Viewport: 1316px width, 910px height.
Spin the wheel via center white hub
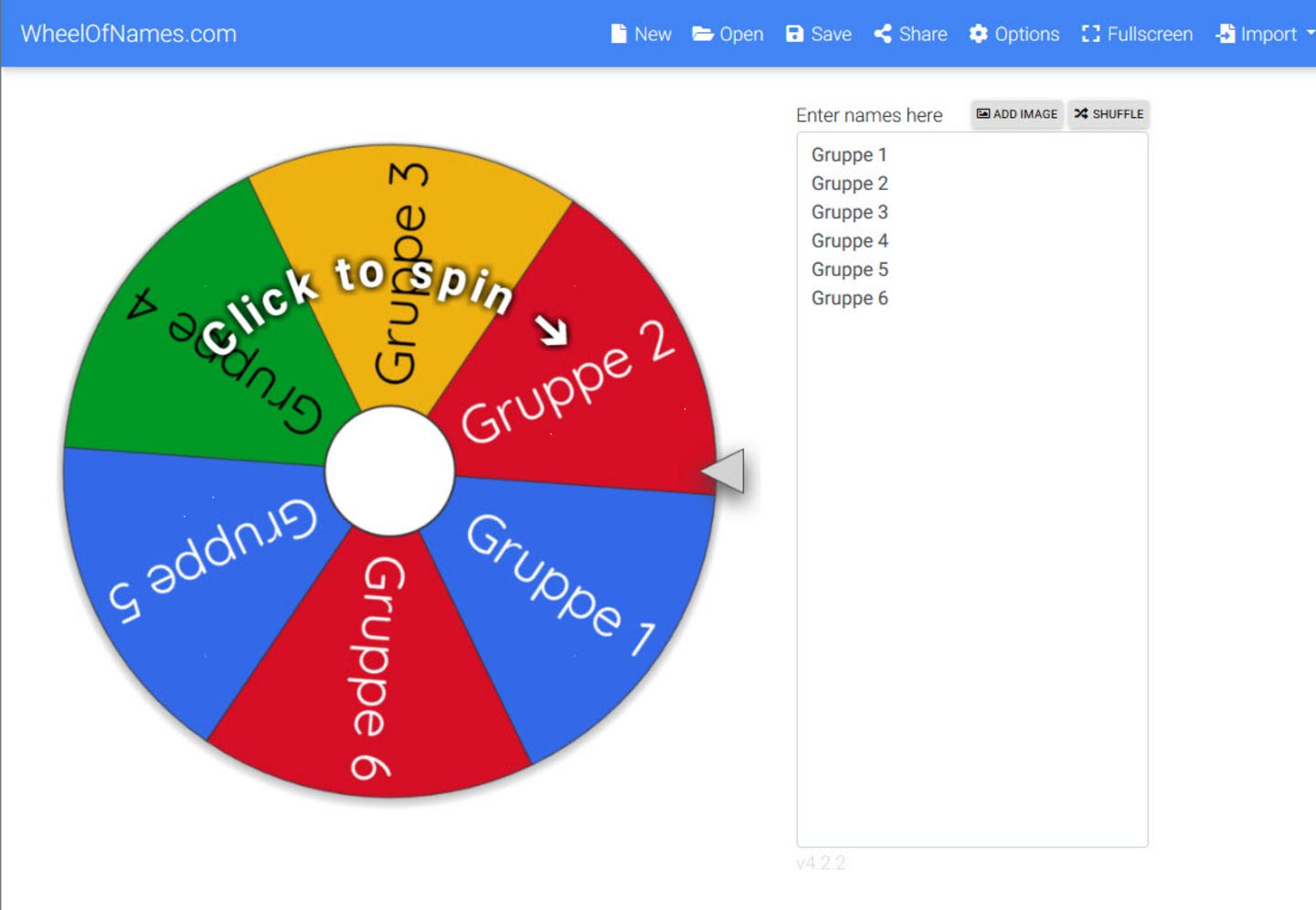pos(390,471)
